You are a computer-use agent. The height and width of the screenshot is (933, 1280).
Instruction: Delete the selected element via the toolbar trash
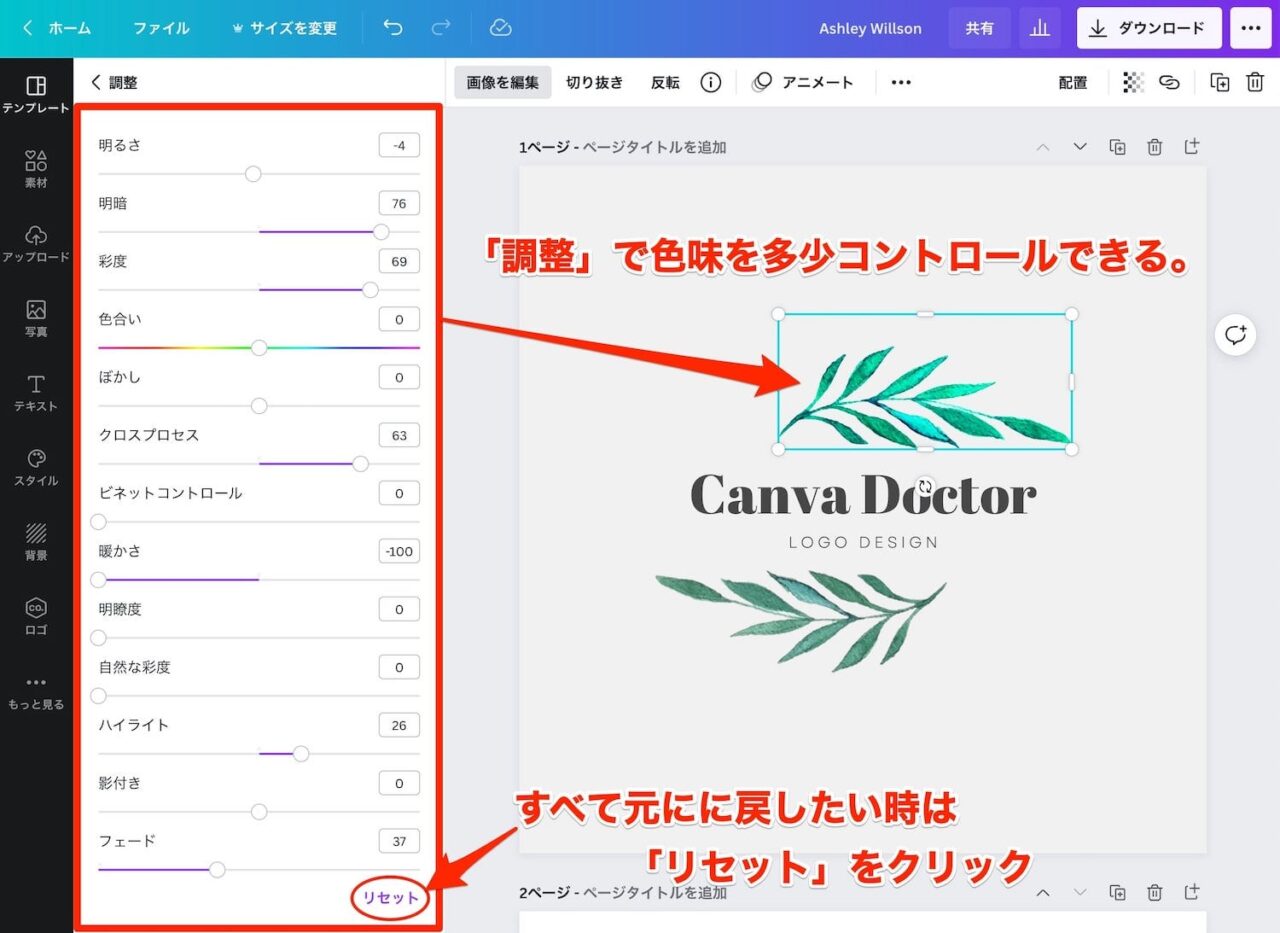pyautogui.click(x=1255, y=82)
